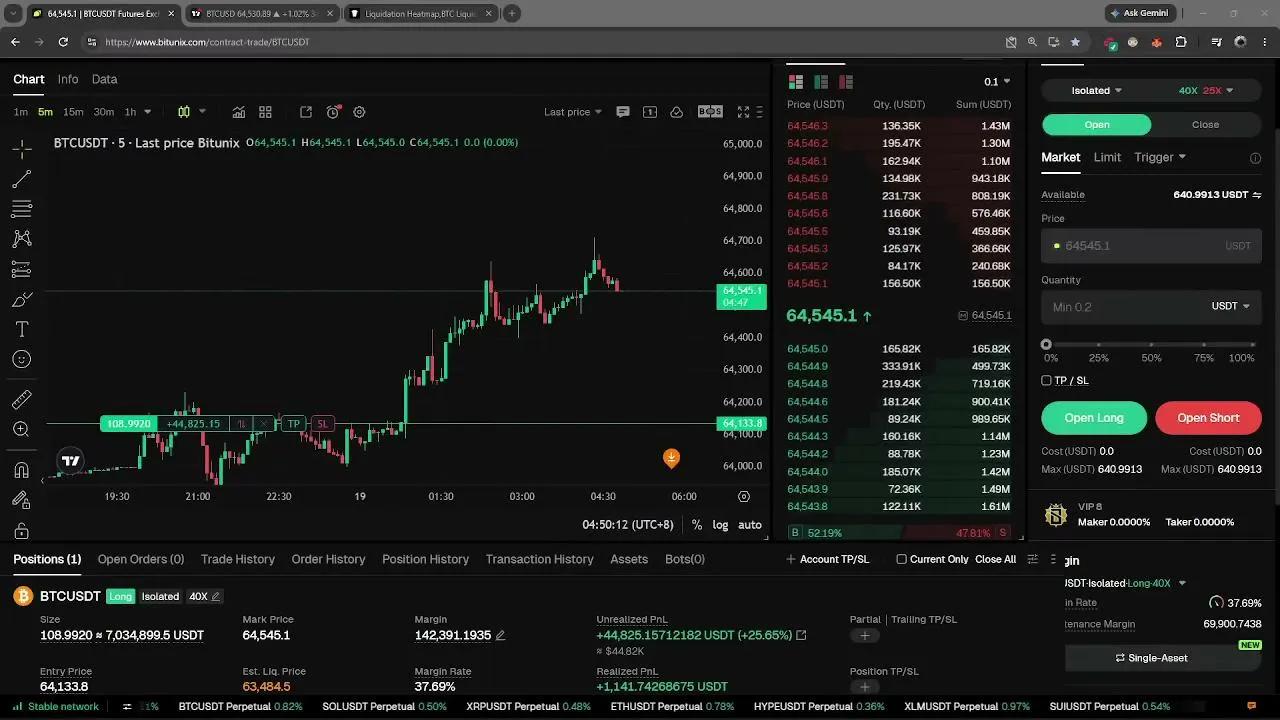Open the Last price dropdown
1280x720 pixels.
(573, 112)
